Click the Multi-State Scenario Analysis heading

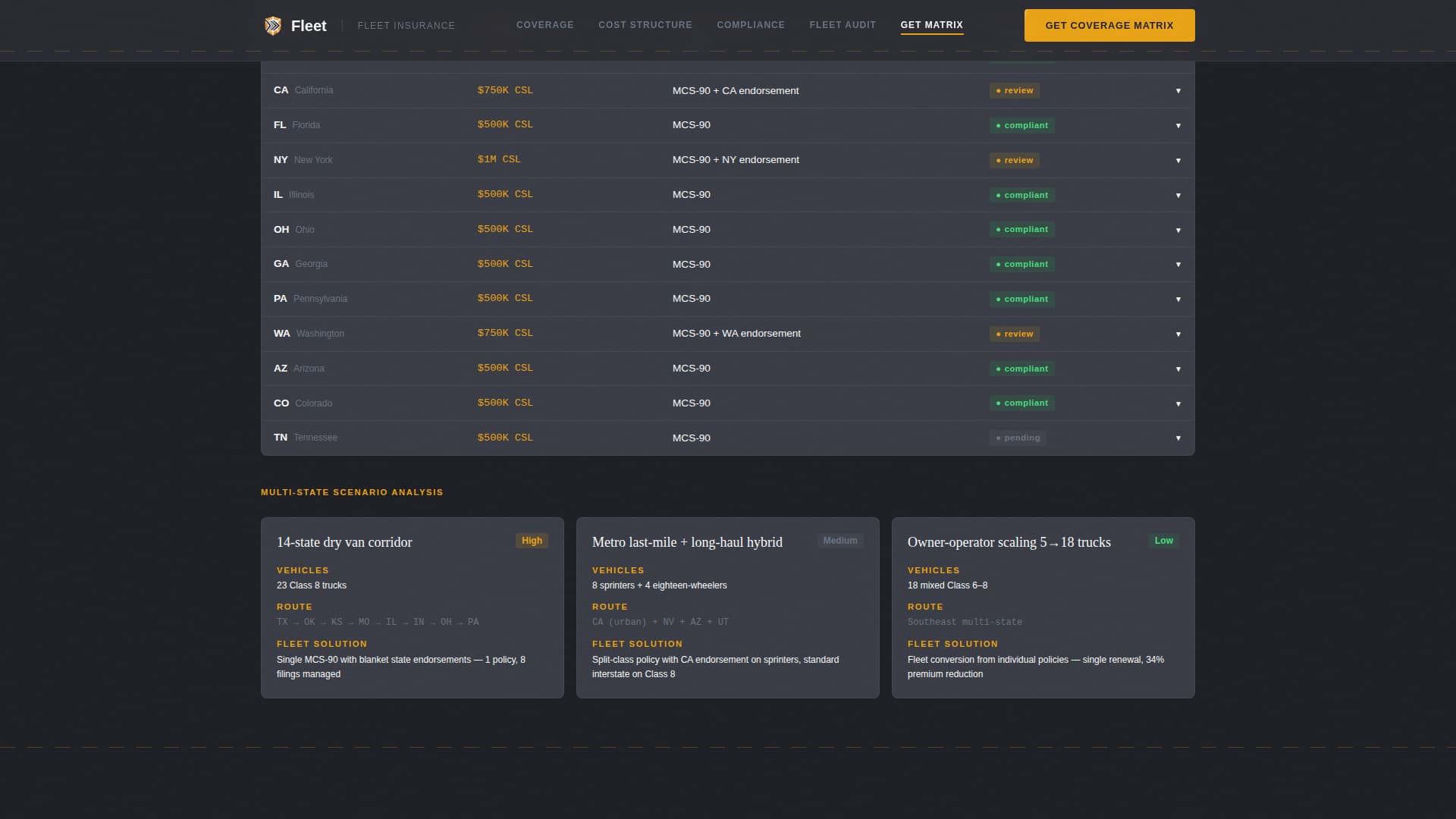352,492
